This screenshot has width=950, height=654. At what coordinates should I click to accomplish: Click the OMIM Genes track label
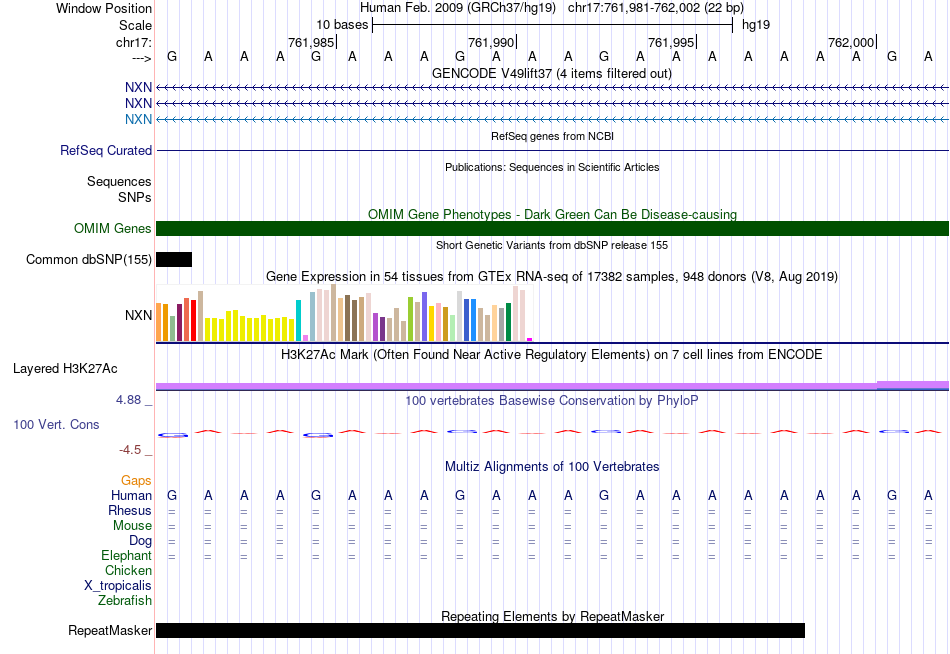coord(113,229)
